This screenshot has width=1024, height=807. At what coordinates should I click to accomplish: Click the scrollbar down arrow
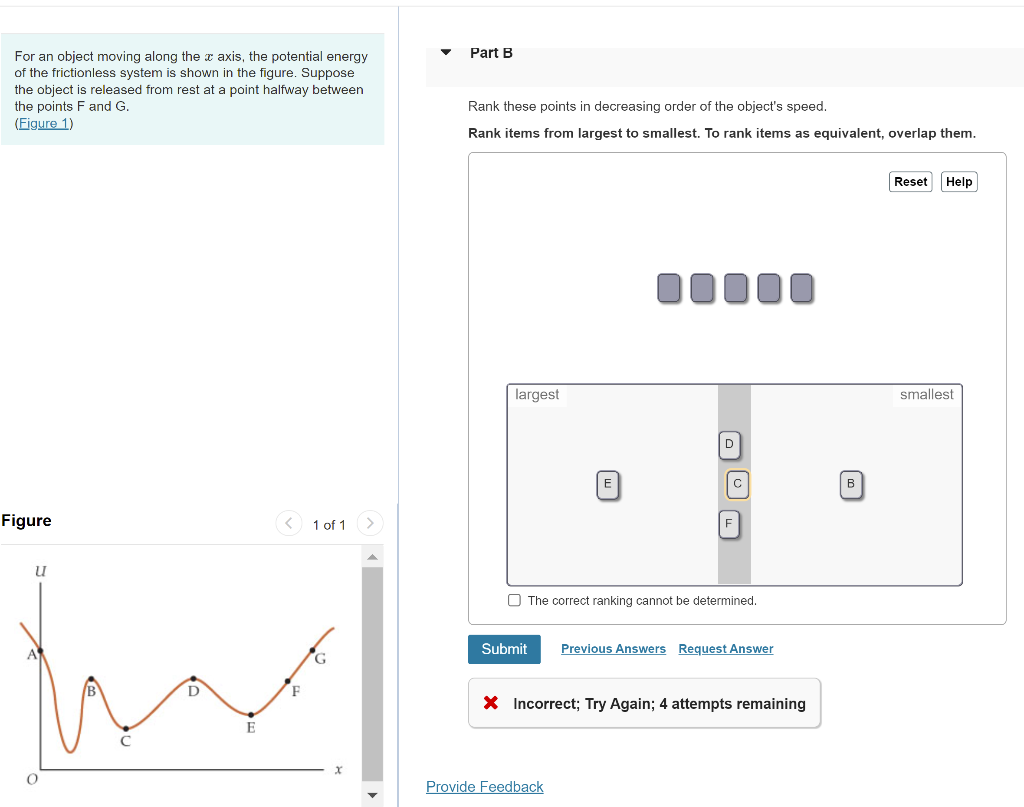pyautogui.click(x=372, y=795)
